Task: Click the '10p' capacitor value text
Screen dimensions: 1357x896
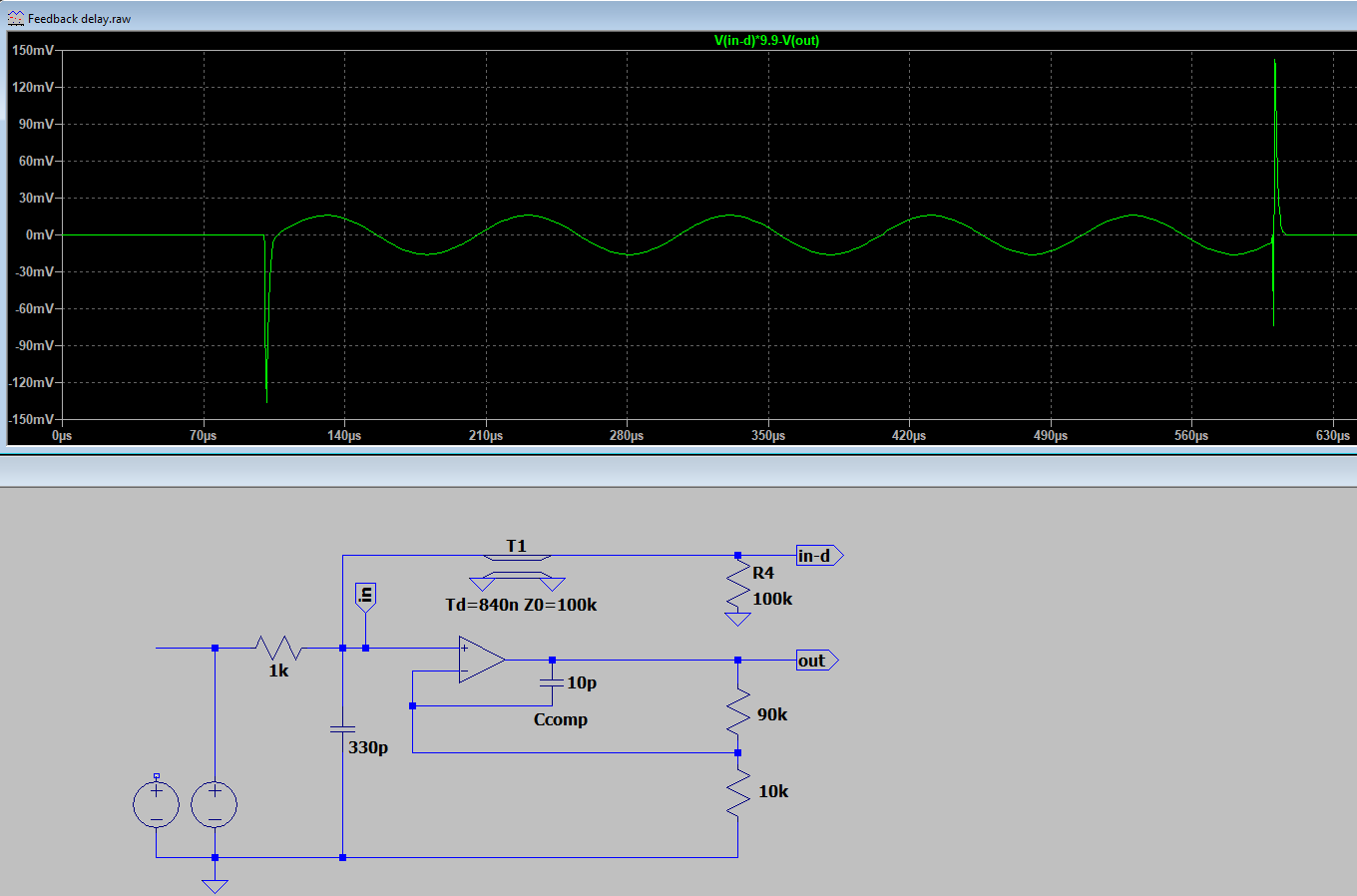Action: pos(582,682)
